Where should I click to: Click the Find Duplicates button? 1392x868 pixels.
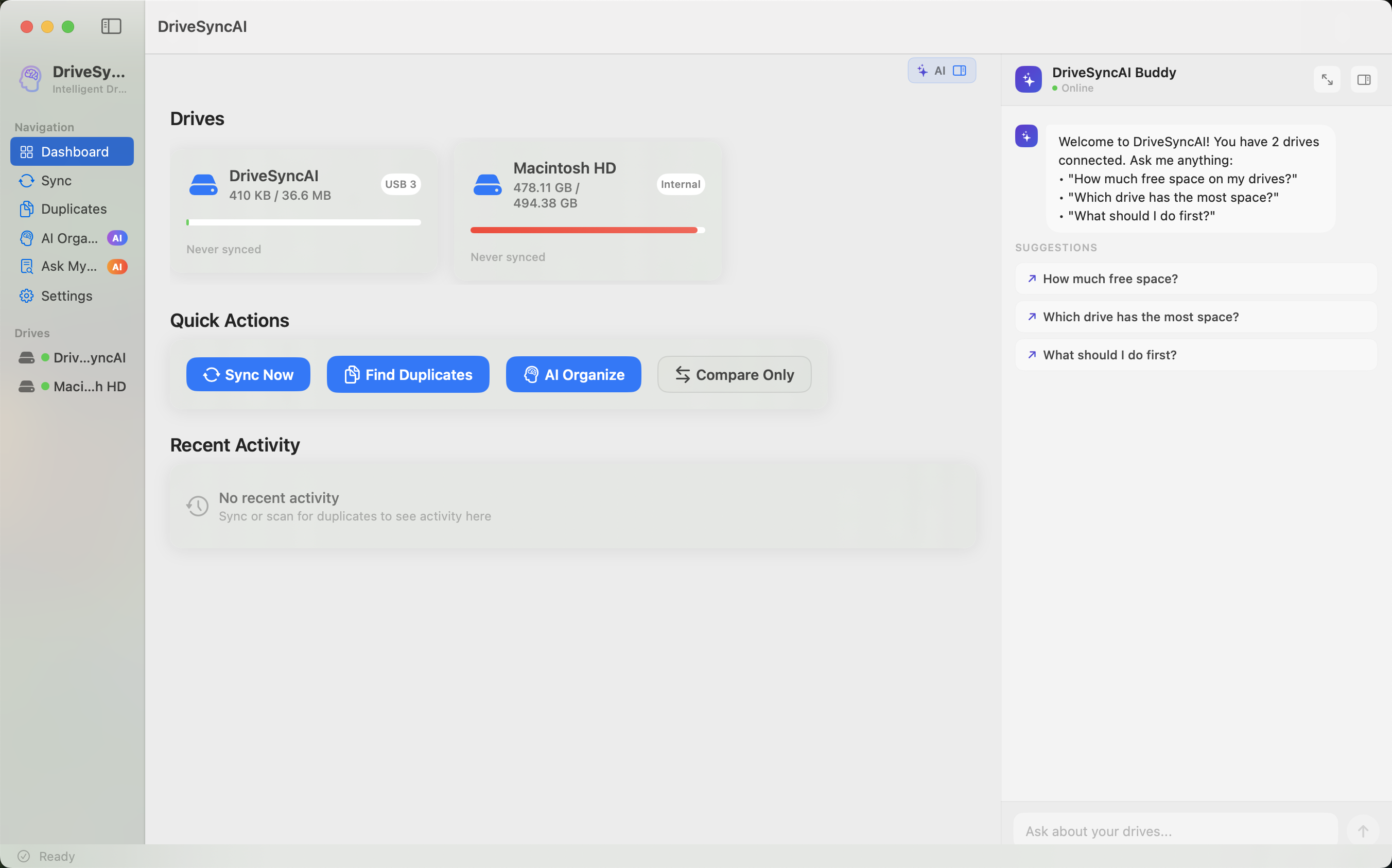click(408, 374)
